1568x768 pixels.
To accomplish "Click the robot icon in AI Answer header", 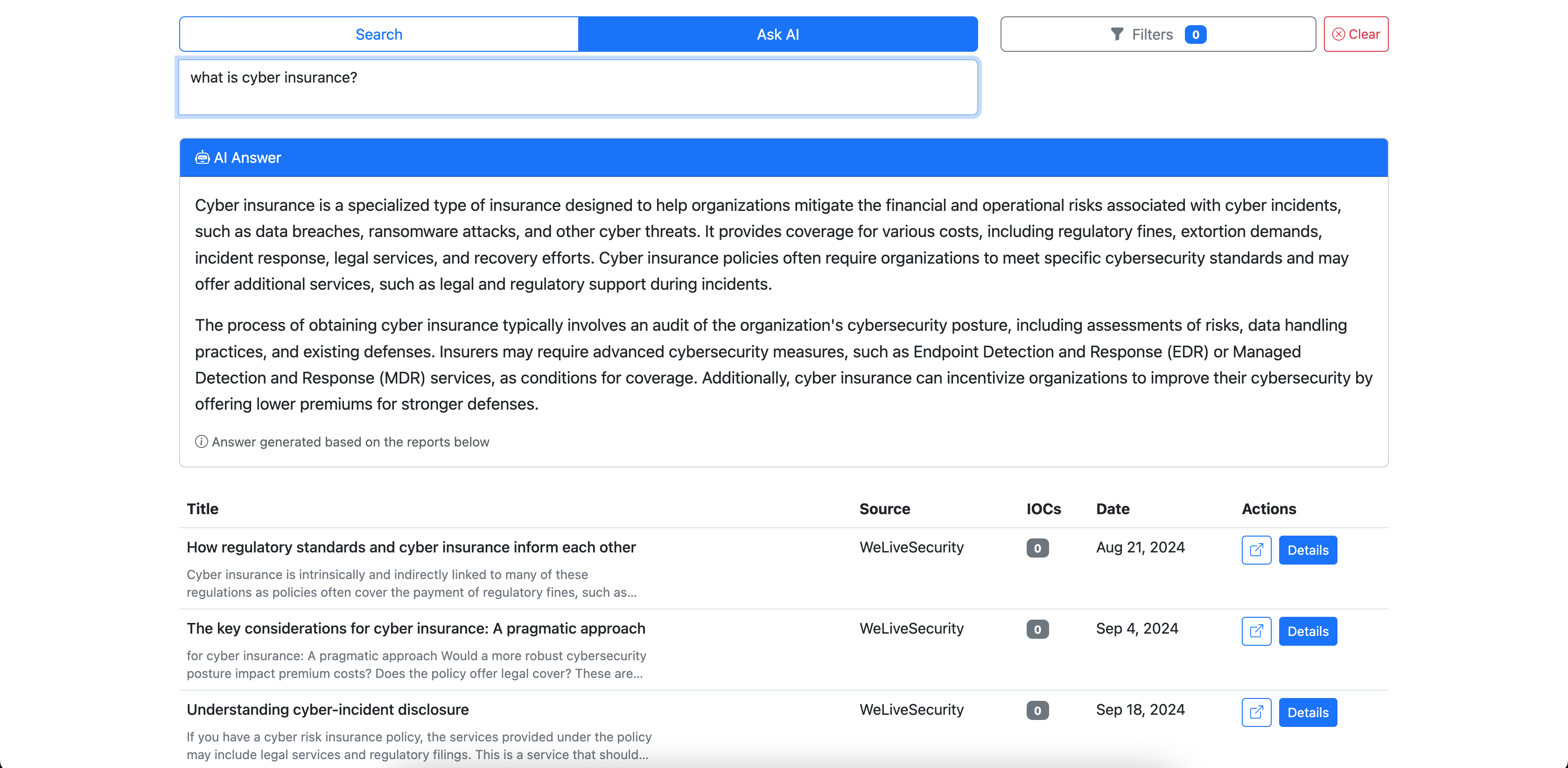I will pyautogui.click(x=202, y=158).
